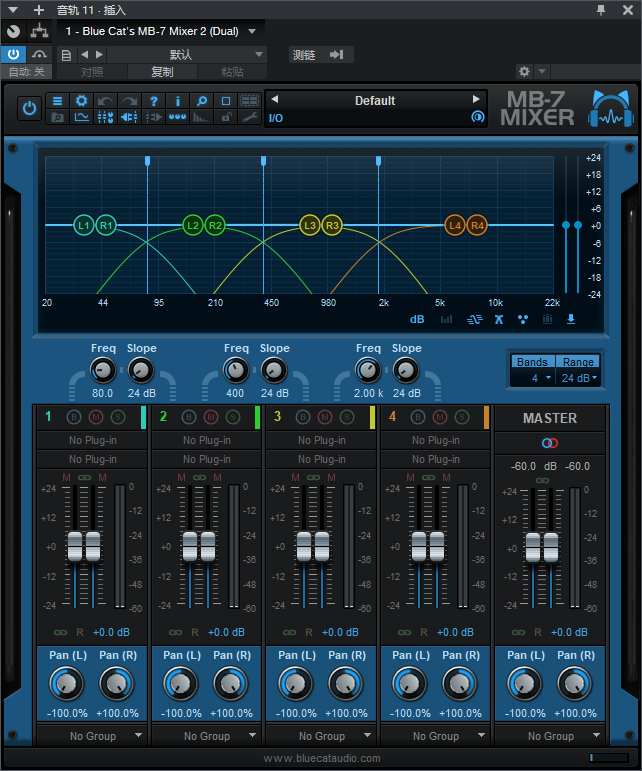642x771 pixels.
Task: Toggle bypass B on band 4
Action: point(418,417)
